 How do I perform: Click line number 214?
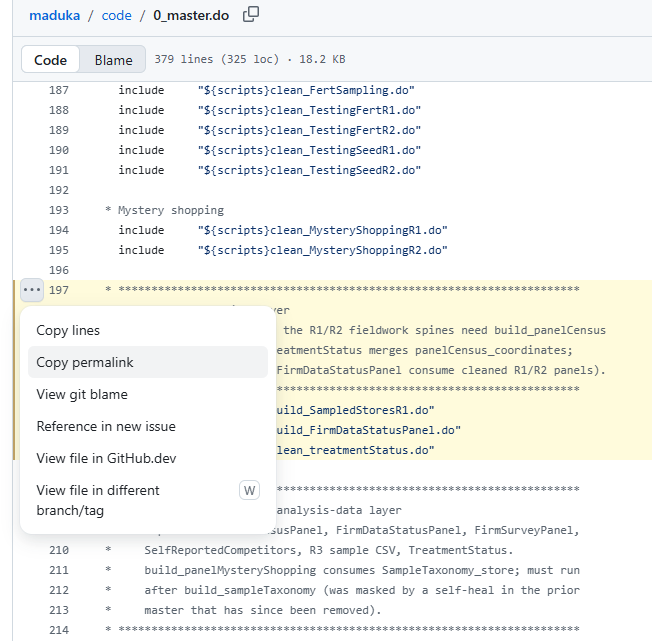(x=59, y=630)
